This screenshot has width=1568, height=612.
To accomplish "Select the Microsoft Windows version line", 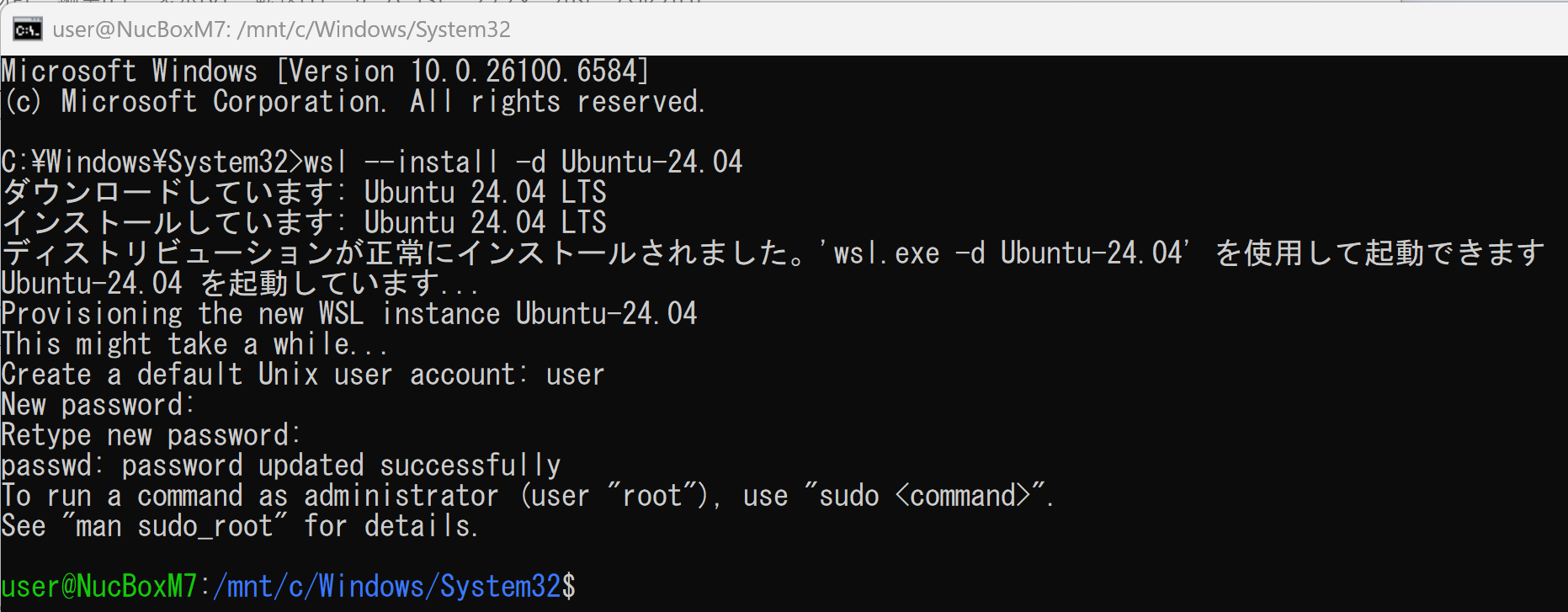I will pyautogui.click(x=326, y=71).
